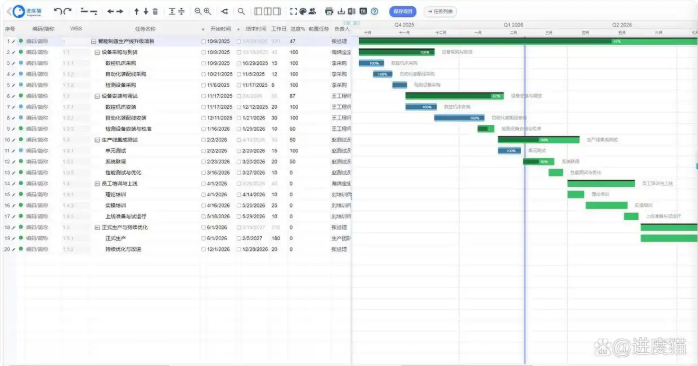Open search with the magnifier icon
Image resolution: width=698 pixels, height=366 pixels.
[x=241, y=11]
